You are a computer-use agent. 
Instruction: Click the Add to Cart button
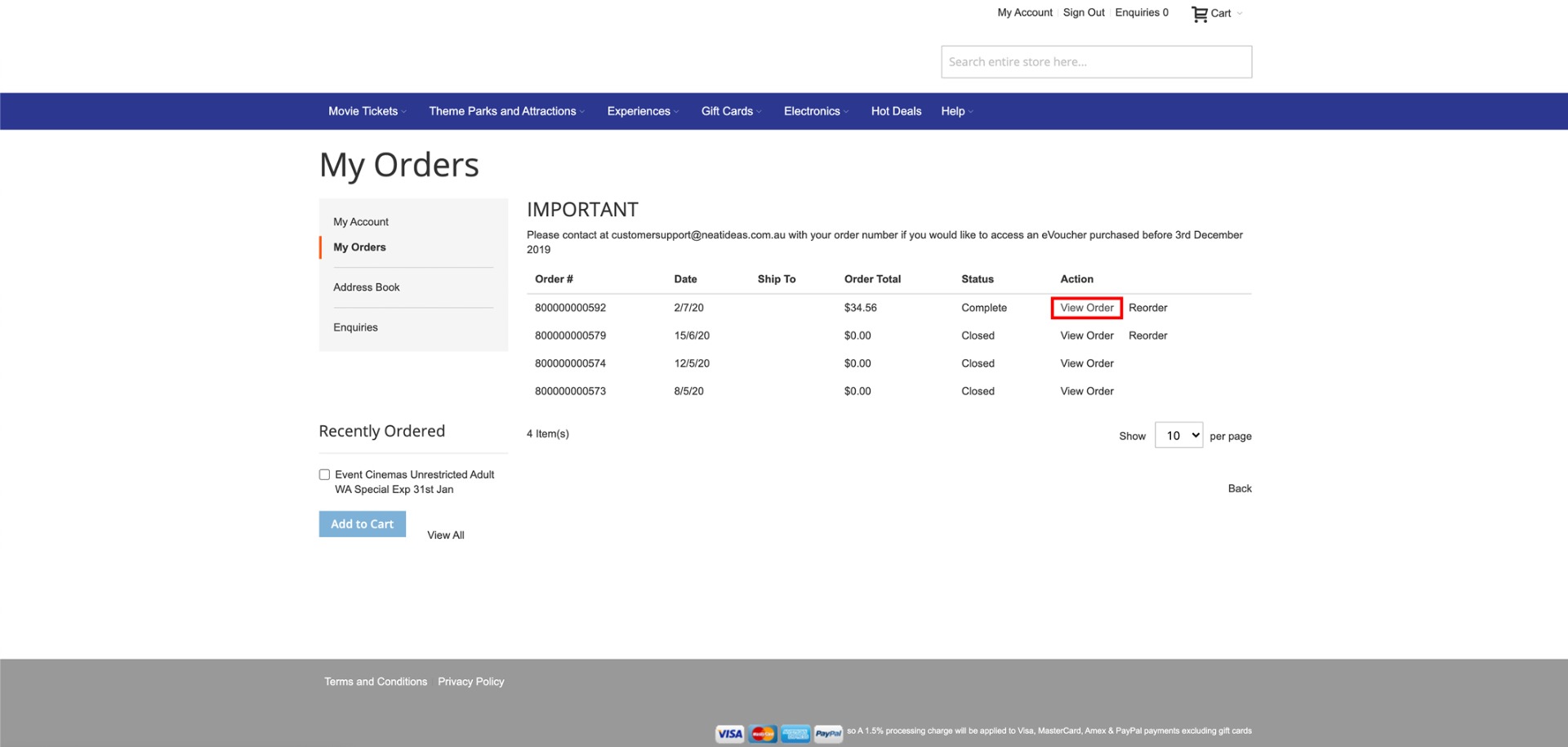(362, 524)
